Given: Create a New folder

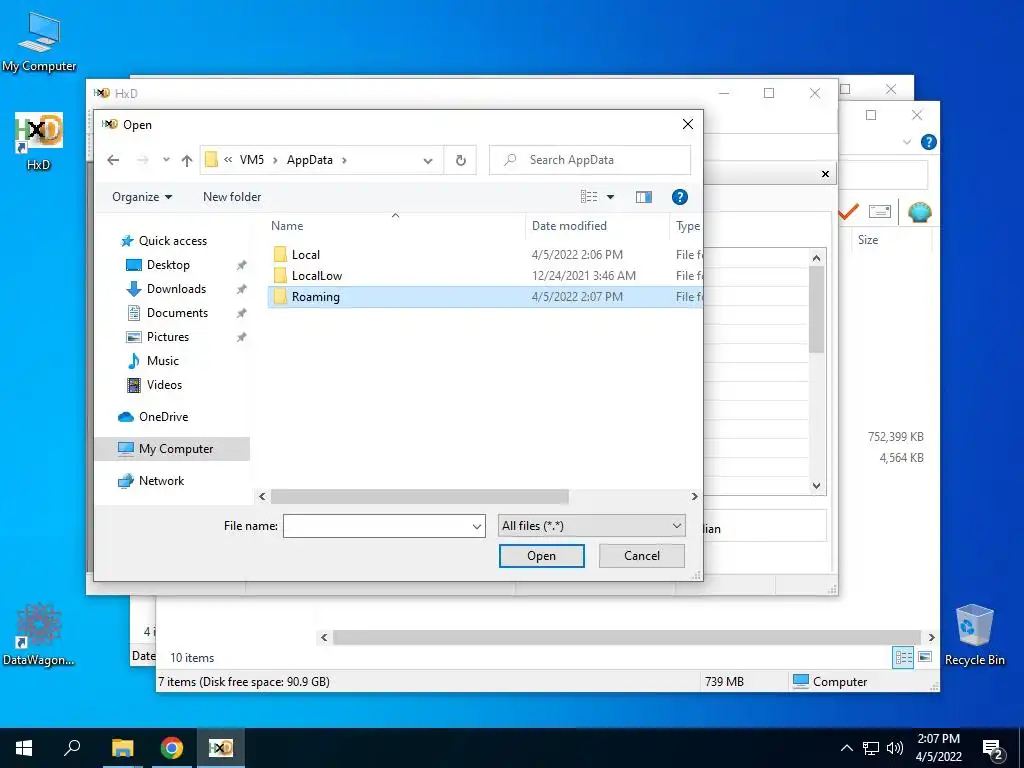Looking at the screenshot, I should 232,197.
